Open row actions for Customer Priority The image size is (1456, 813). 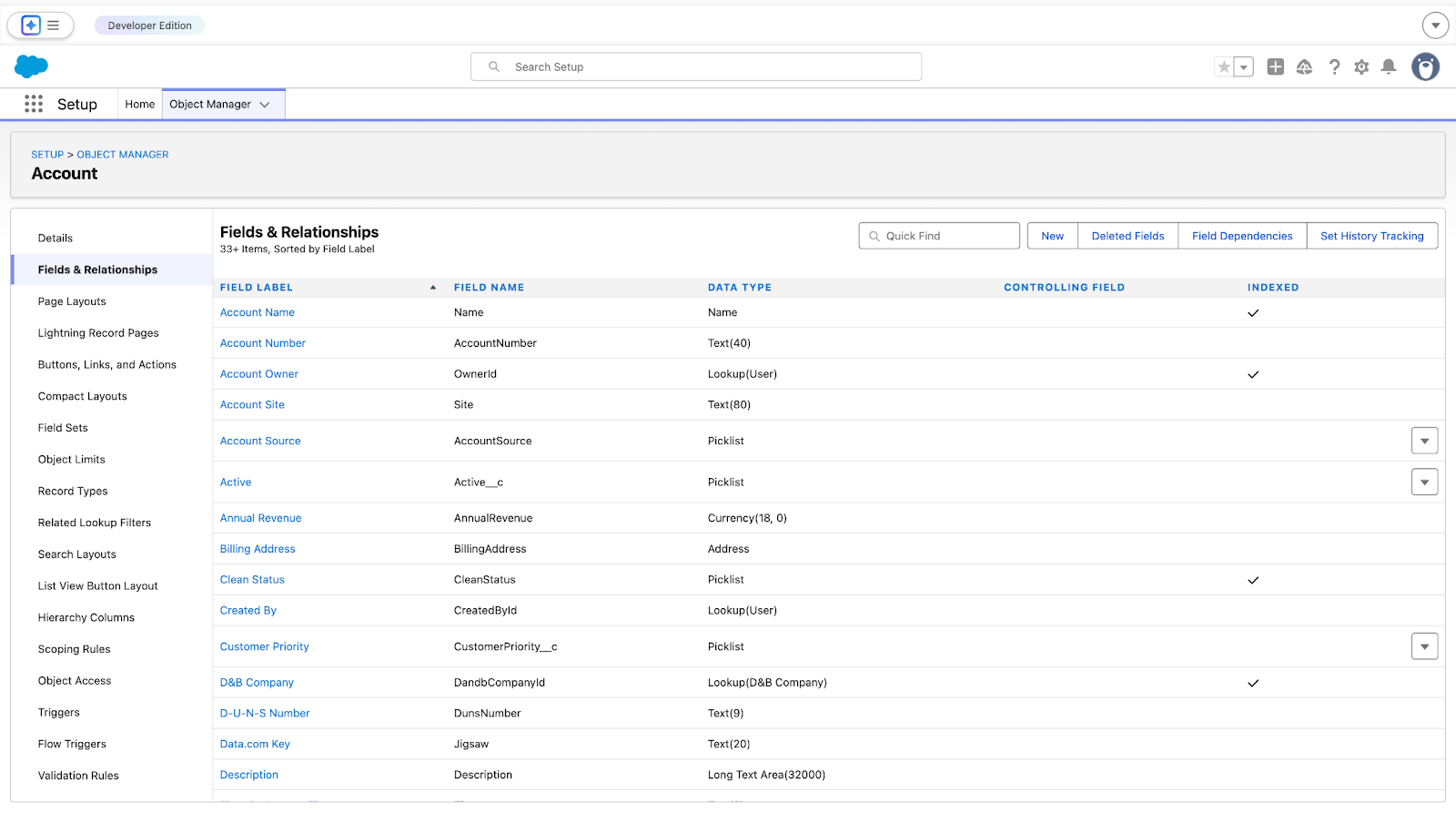point(1424,646)
